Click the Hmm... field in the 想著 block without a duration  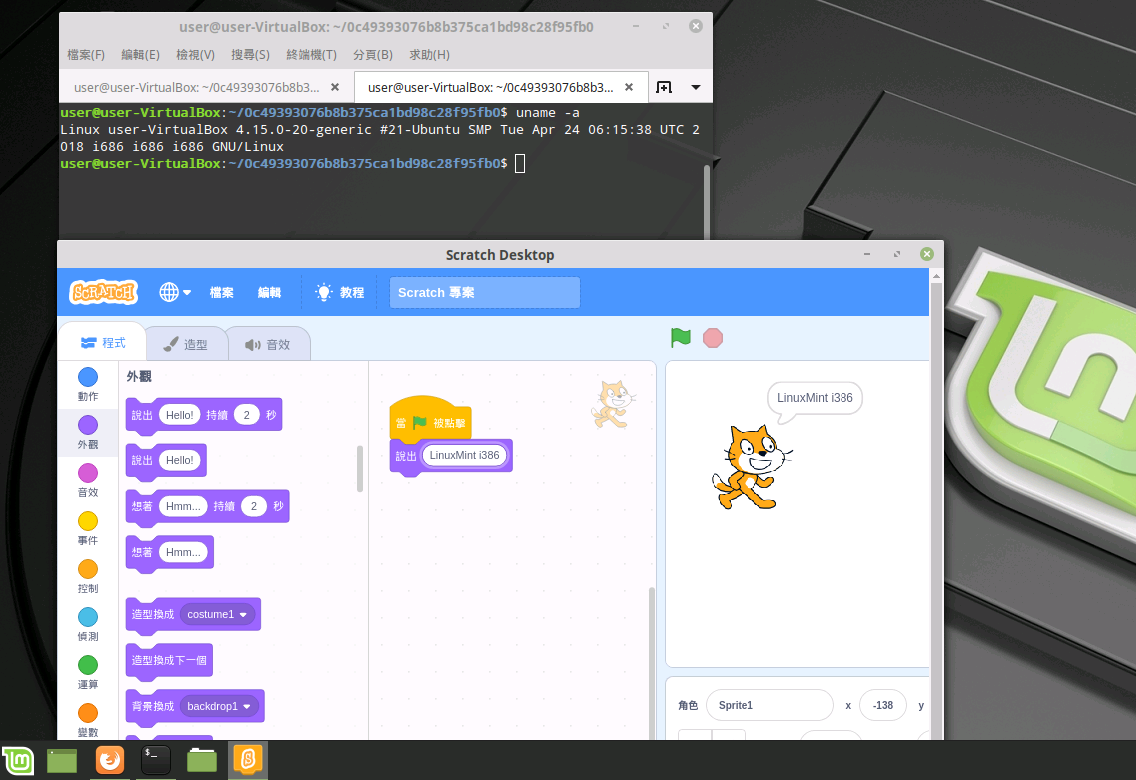pyautogui.click(x=183, y=552)
